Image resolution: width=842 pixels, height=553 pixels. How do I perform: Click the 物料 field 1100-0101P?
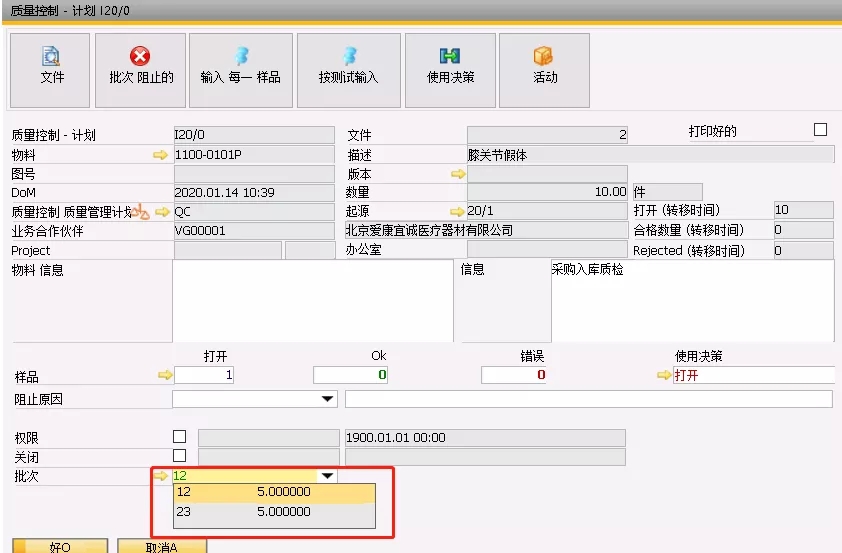pyautogui.click(x=254, y=155)
